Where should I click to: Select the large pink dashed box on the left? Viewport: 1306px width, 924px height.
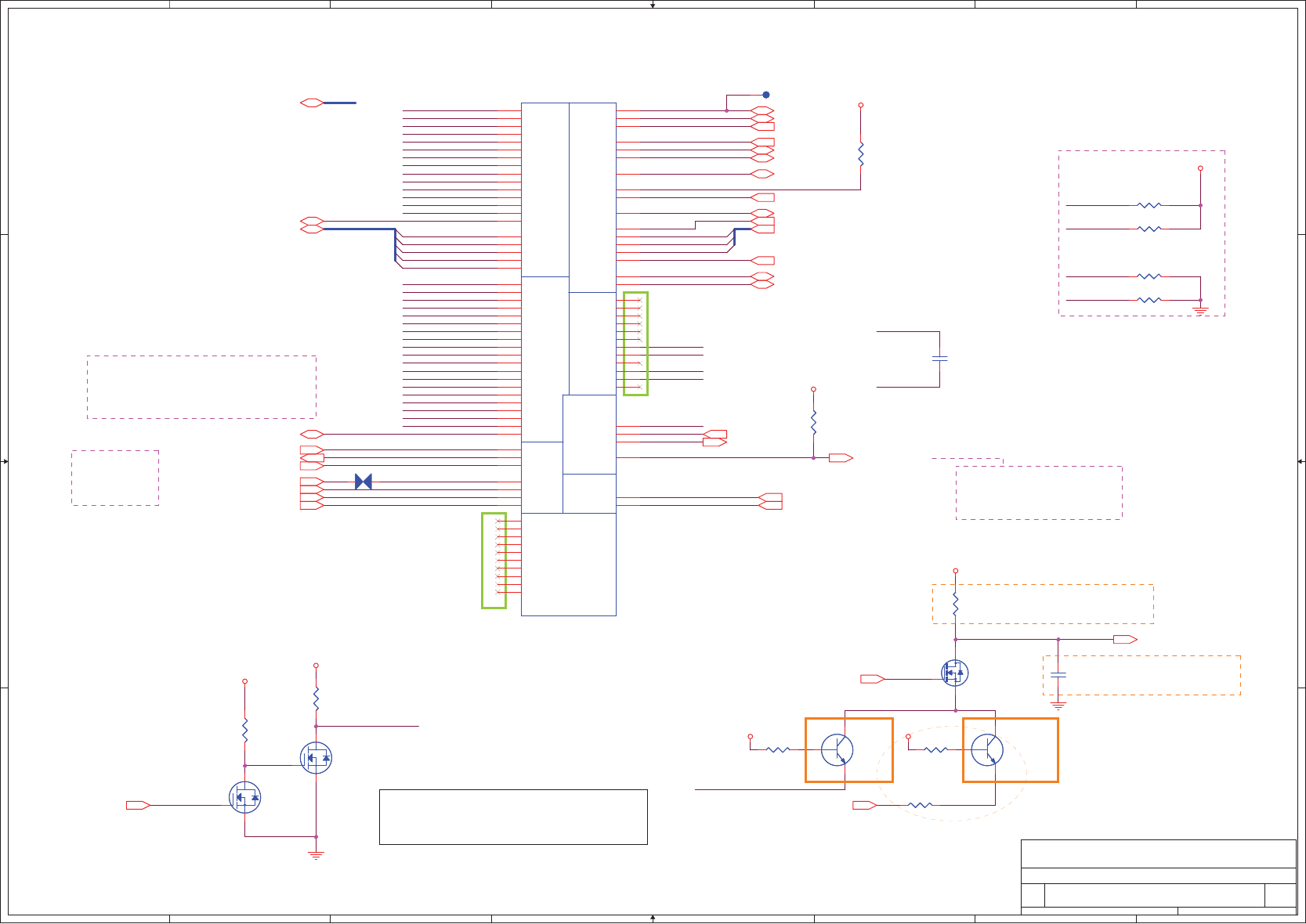(201, 388)
